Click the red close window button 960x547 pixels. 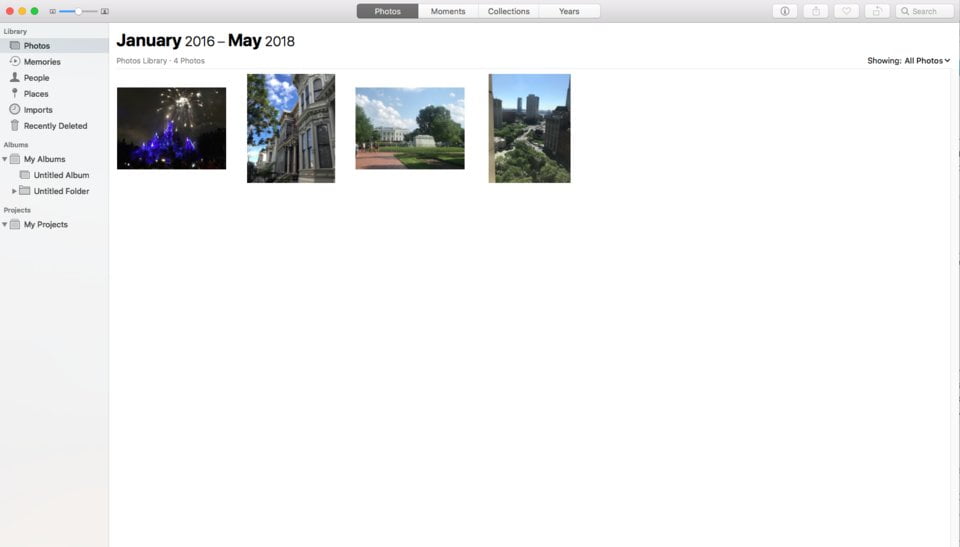pyautogui.click(x=10, y=11)
